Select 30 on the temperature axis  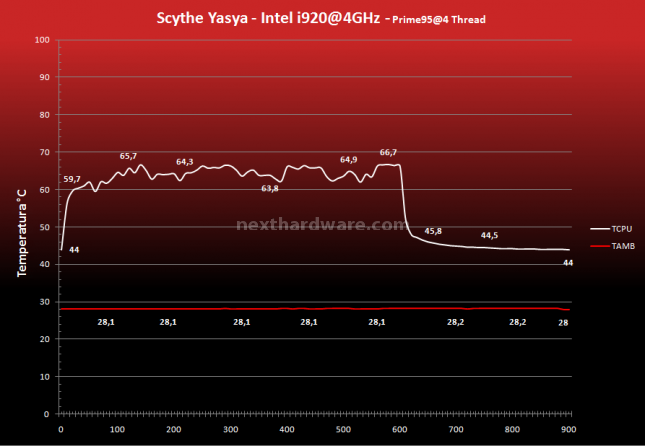[x=44, y=302]
